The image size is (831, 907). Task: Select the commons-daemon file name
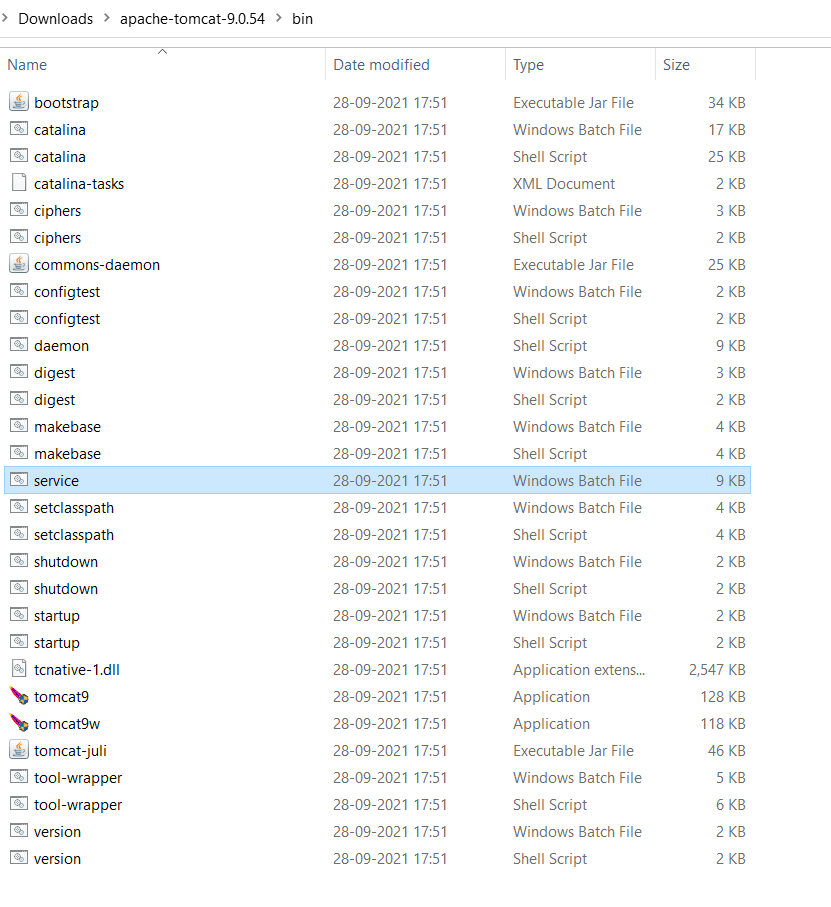click(x=97, y=264)
